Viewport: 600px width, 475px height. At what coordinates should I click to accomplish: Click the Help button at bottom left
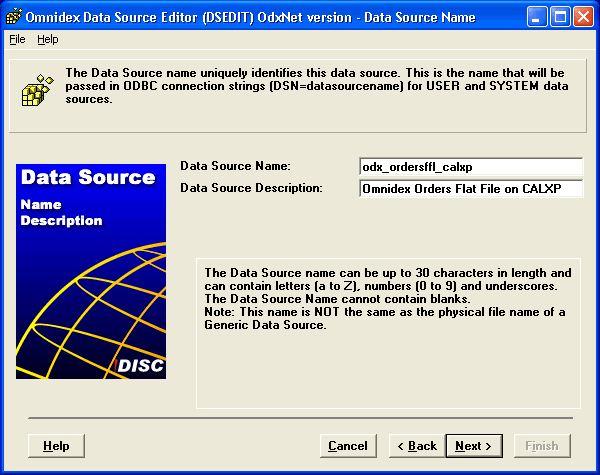(x=56, y=446)
